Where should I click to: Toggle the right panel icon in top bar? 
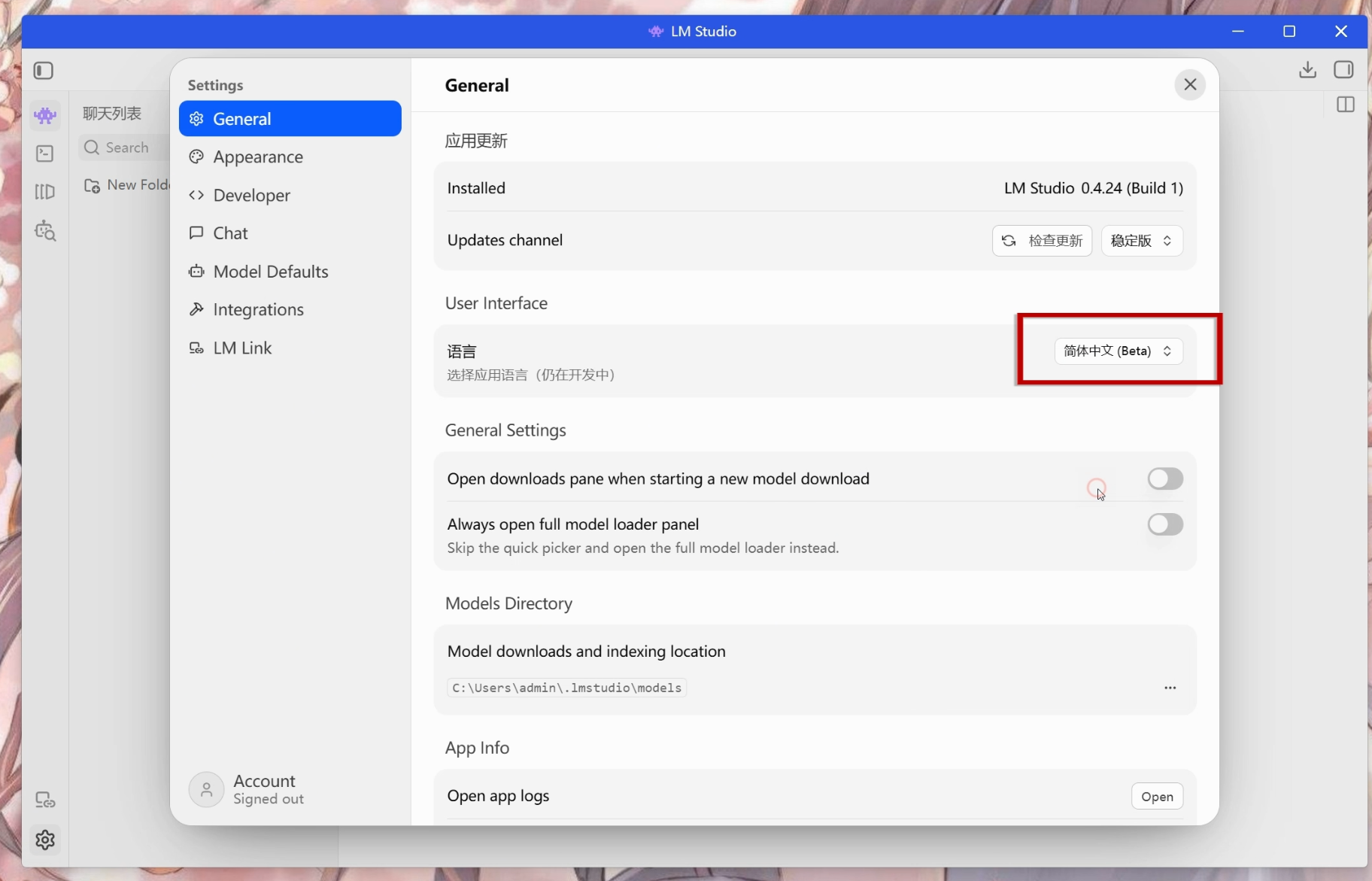tap(1343, 70)
